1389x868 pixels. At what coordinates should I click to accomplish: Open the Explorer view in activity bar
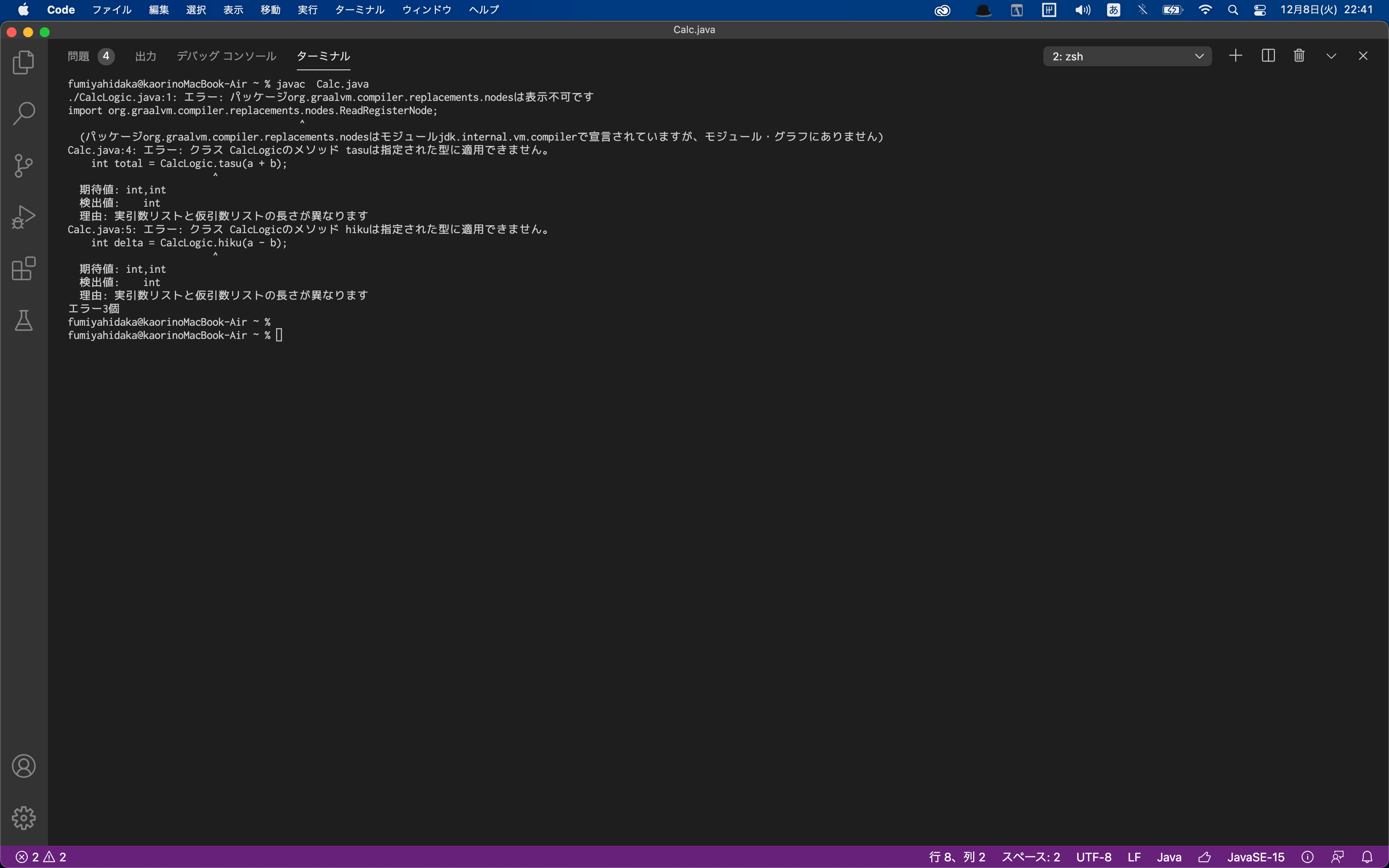[x=24, y=62]
